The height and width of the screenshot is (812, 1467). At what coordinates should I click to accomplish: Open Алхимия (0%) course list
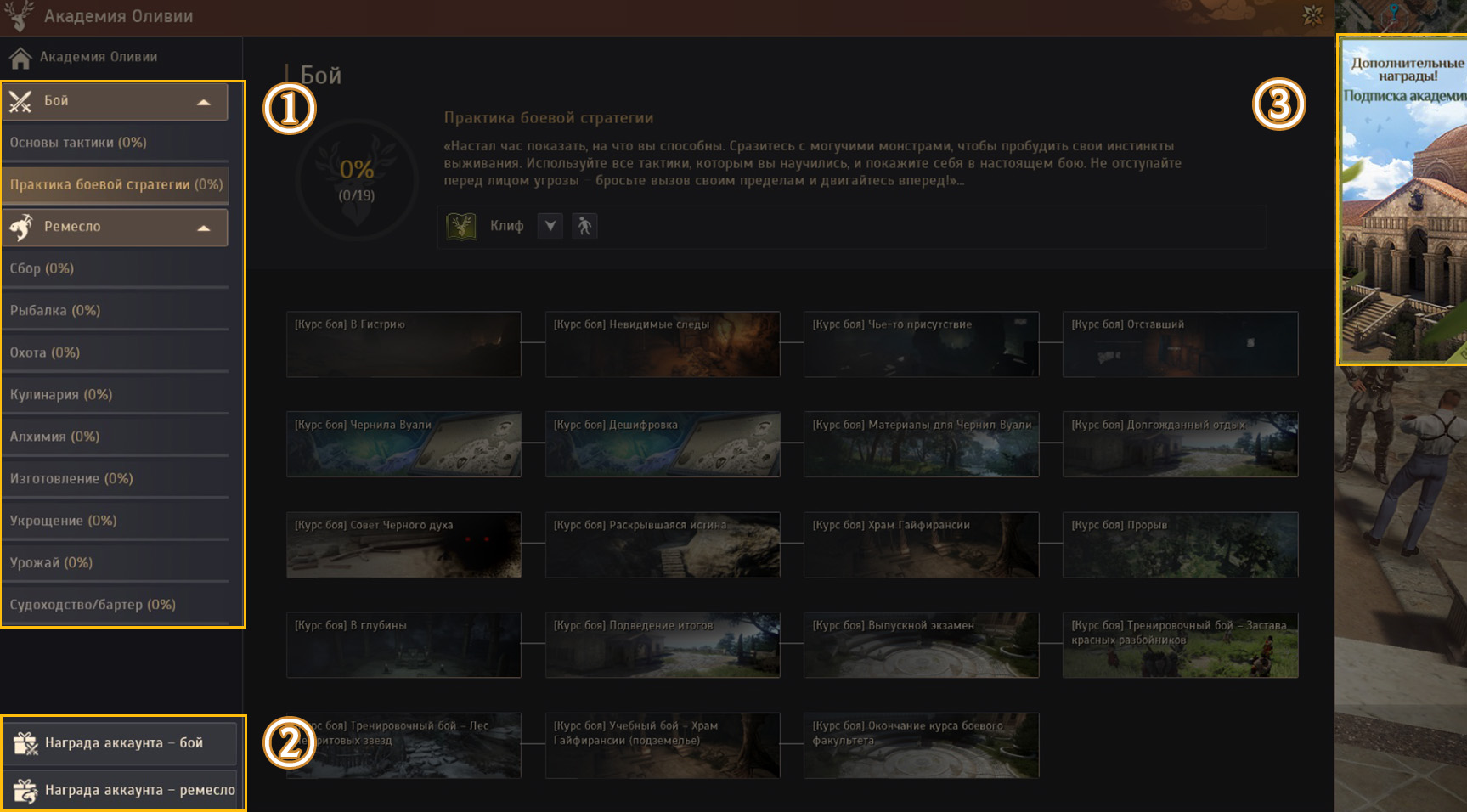55,437
